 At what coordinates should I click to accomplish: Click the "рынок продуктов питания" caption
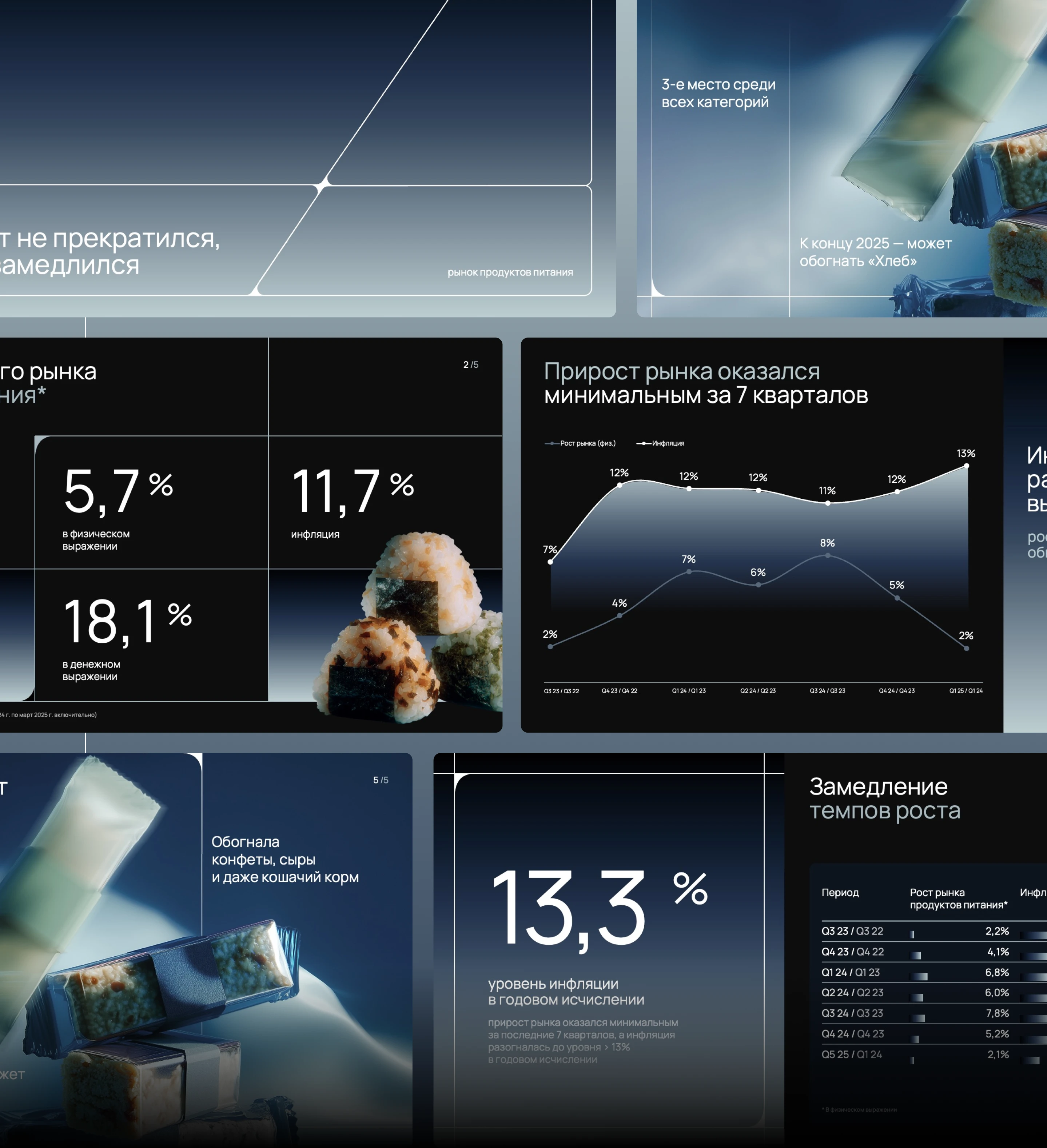(510, 272)
